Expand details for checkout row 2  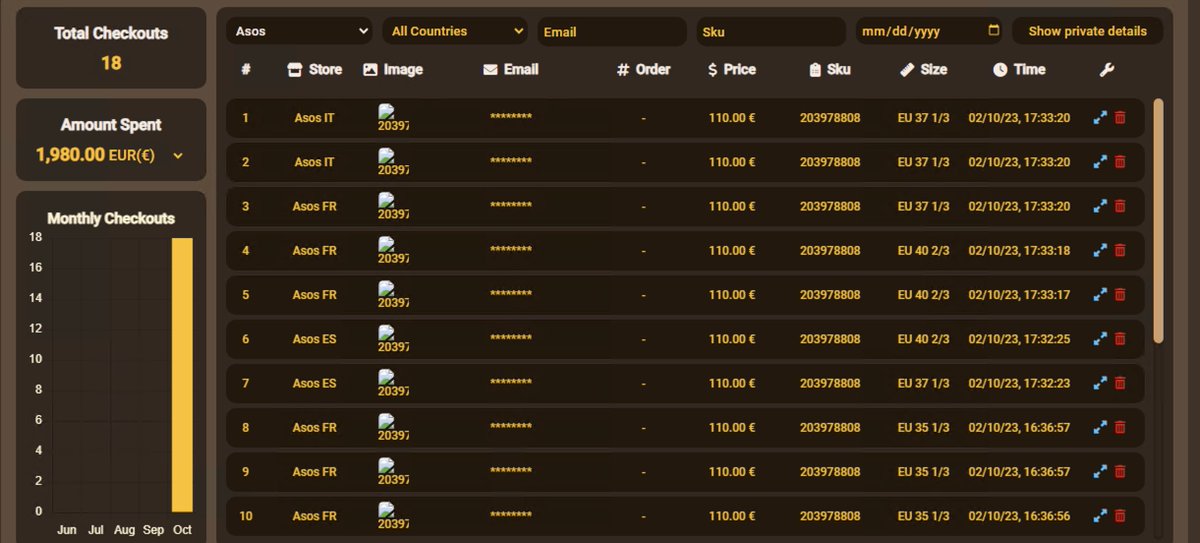tap(1100, 162)
